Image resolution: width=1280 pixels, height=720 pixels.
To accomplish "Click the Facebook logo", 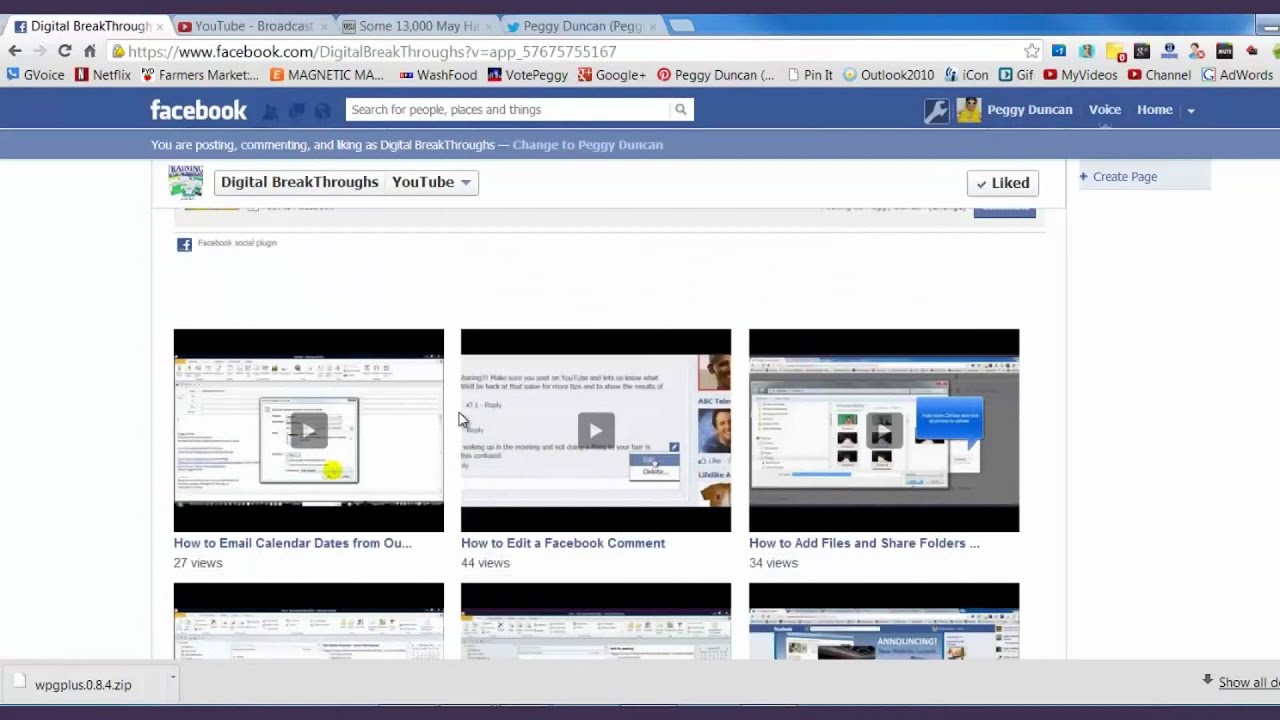I will pyautogui.click(x=198, y=110).
